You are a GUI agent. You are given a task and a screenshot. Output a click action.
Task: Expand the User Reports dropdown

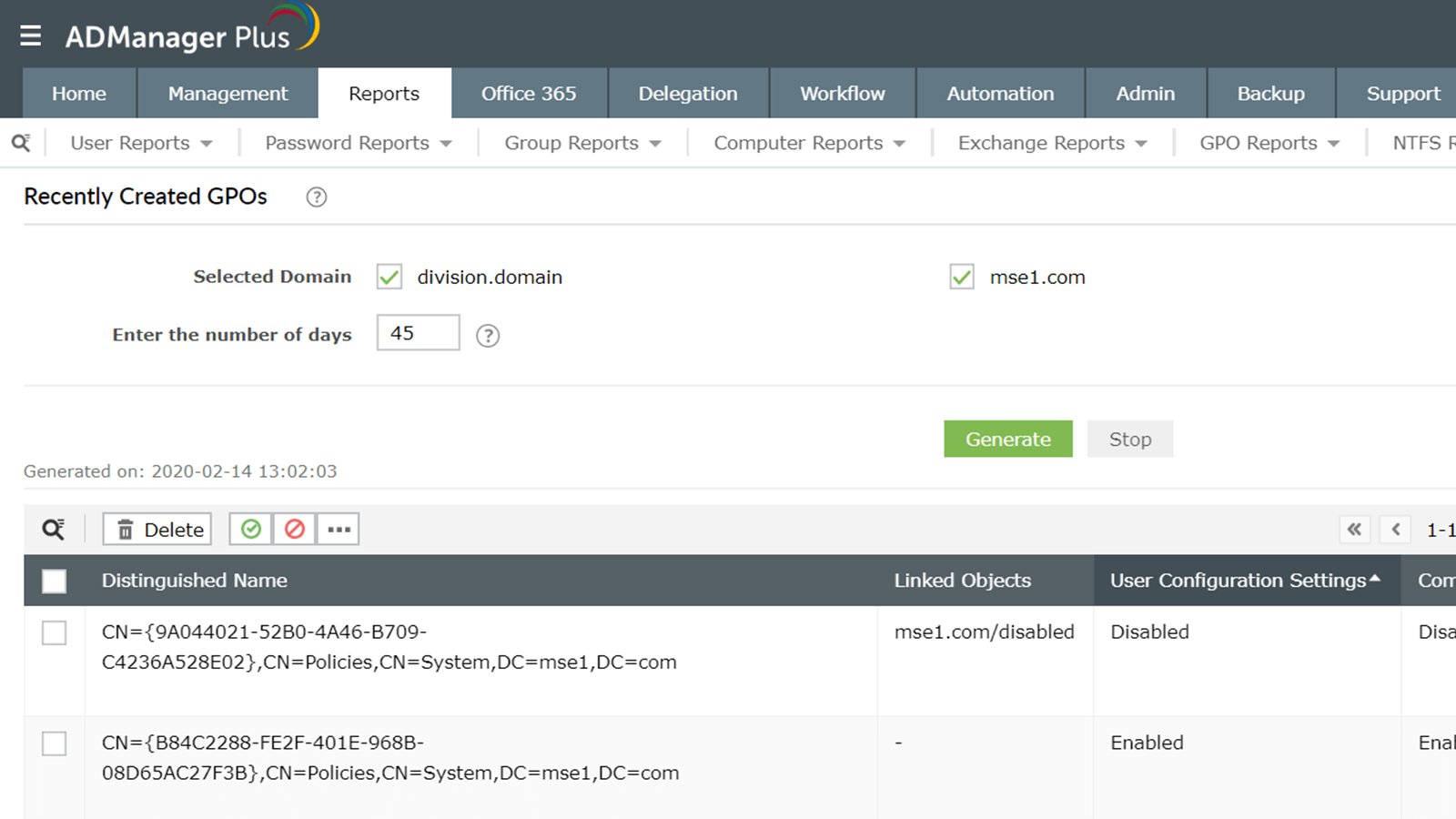pos(141,143)
